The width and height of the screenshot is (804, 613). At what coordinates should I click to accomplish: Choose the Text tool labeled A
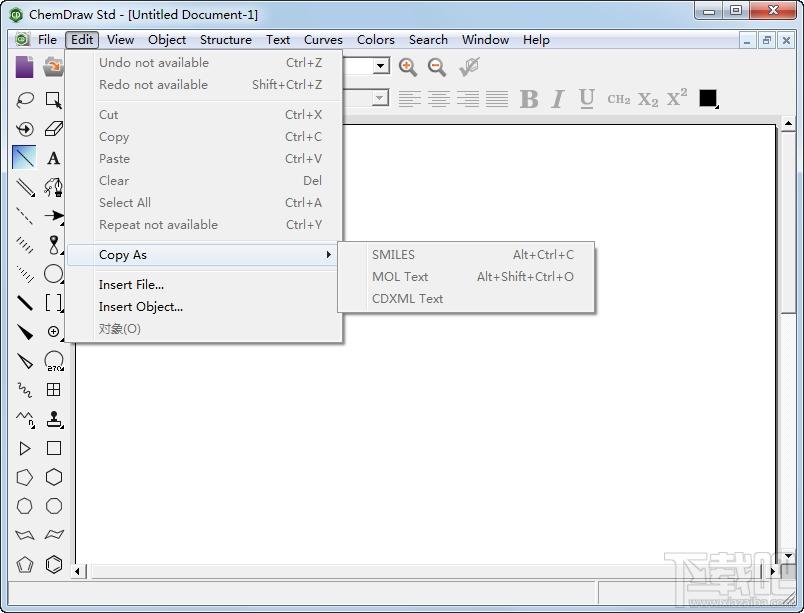53,158
